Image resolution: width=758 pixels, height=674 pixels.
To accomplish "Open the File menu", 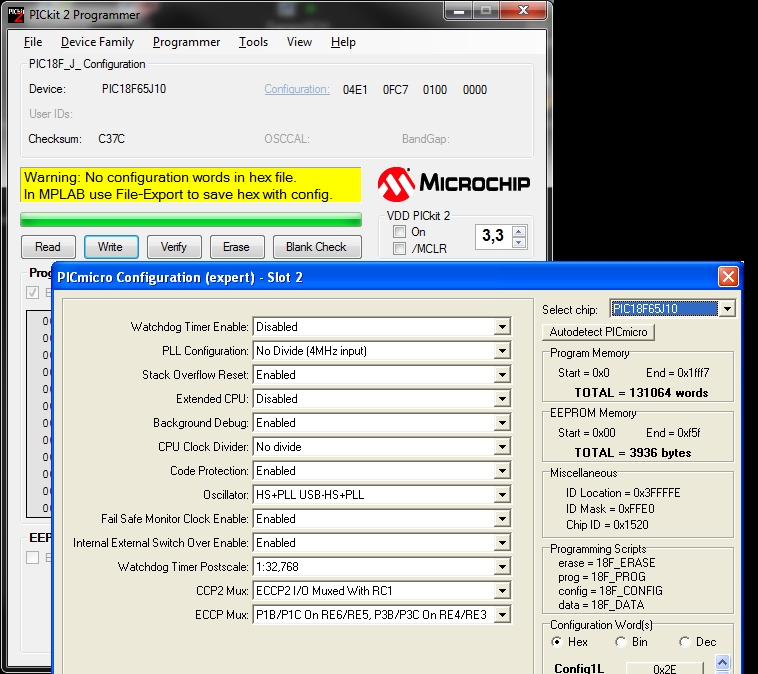I will coord(33,42).
